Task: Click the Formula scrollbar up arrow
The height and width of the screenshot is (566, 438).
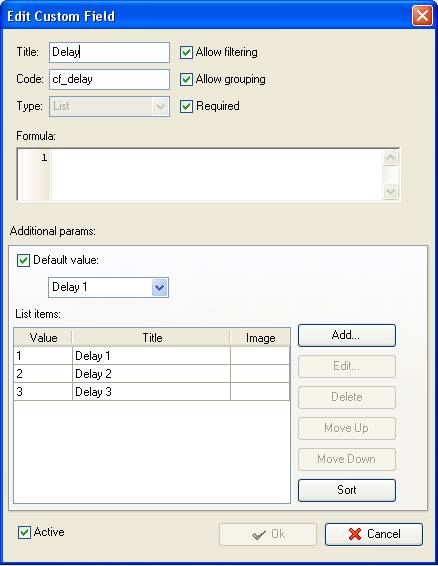Action: click(x=390, y=158)
